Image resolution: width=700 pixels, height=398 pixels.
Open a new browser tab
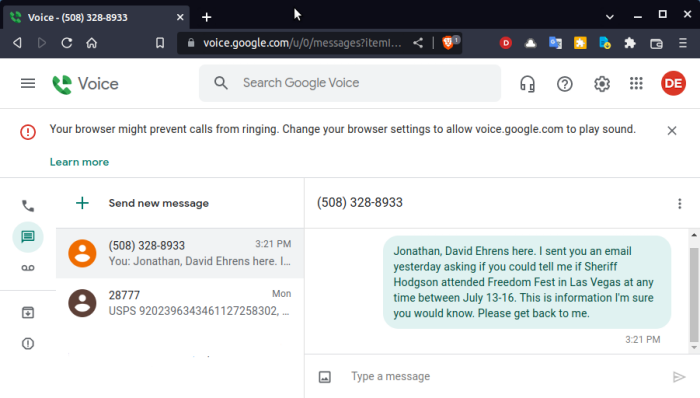(206, 17)
